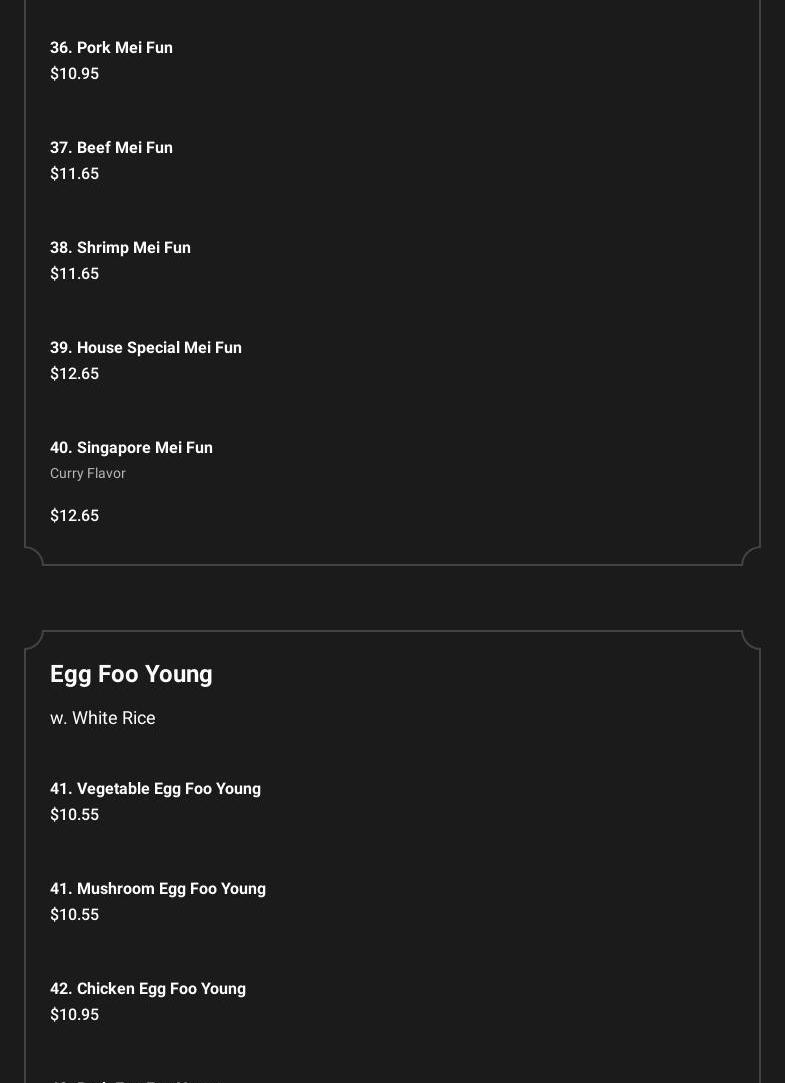This screenshot has height=1083, width=785.
Task: Select 39. House Special Mei Fun
Action: [146, 348]
